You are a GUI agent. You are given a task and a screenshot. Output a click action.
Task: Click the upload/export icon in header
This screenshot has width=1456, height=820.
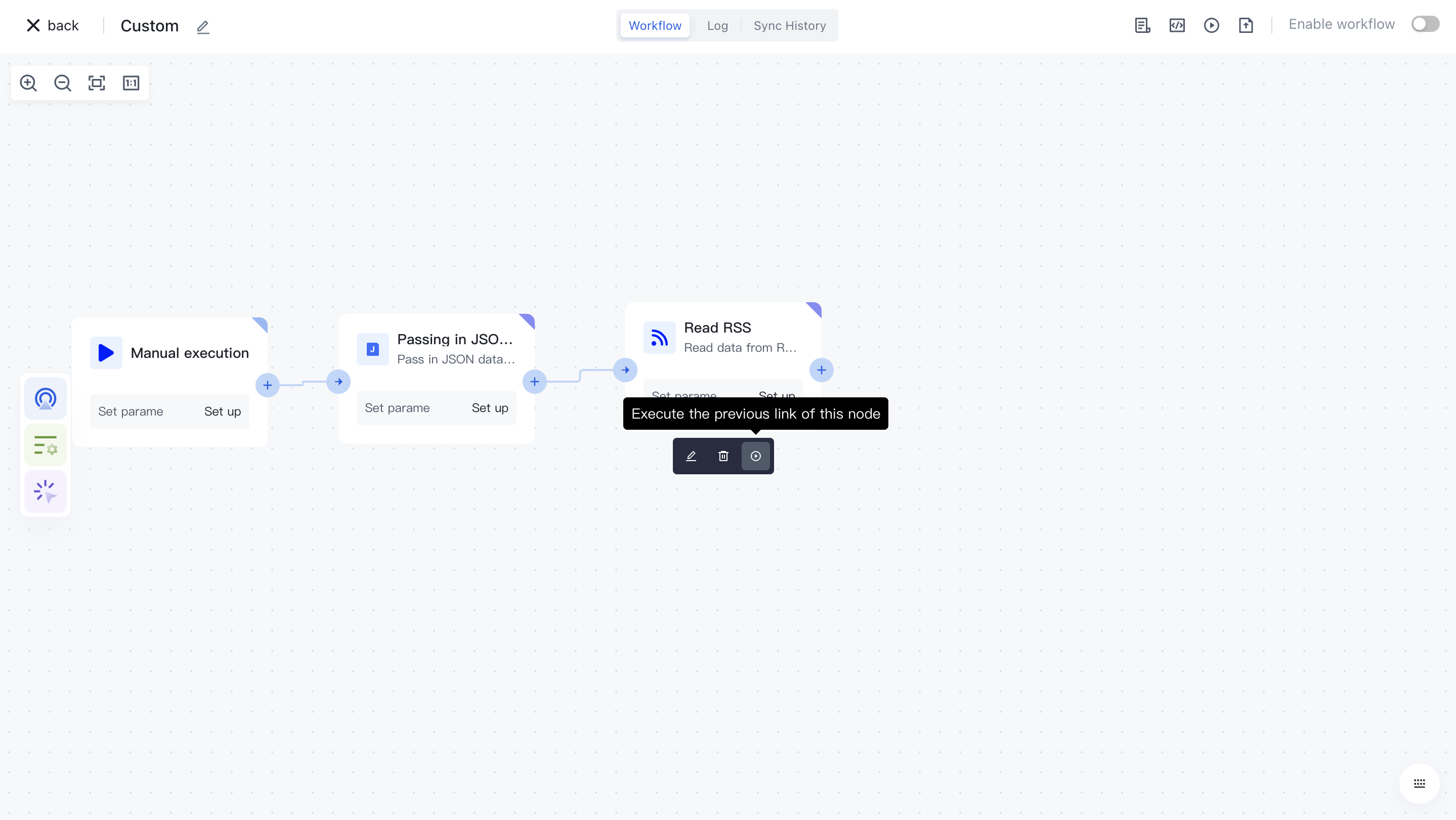(x=1246, y=25)
